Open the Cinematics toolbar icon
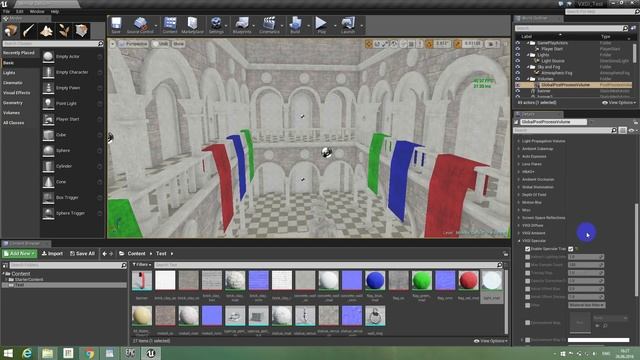Screen dimensions: 640x360 (x=269, y=25)
